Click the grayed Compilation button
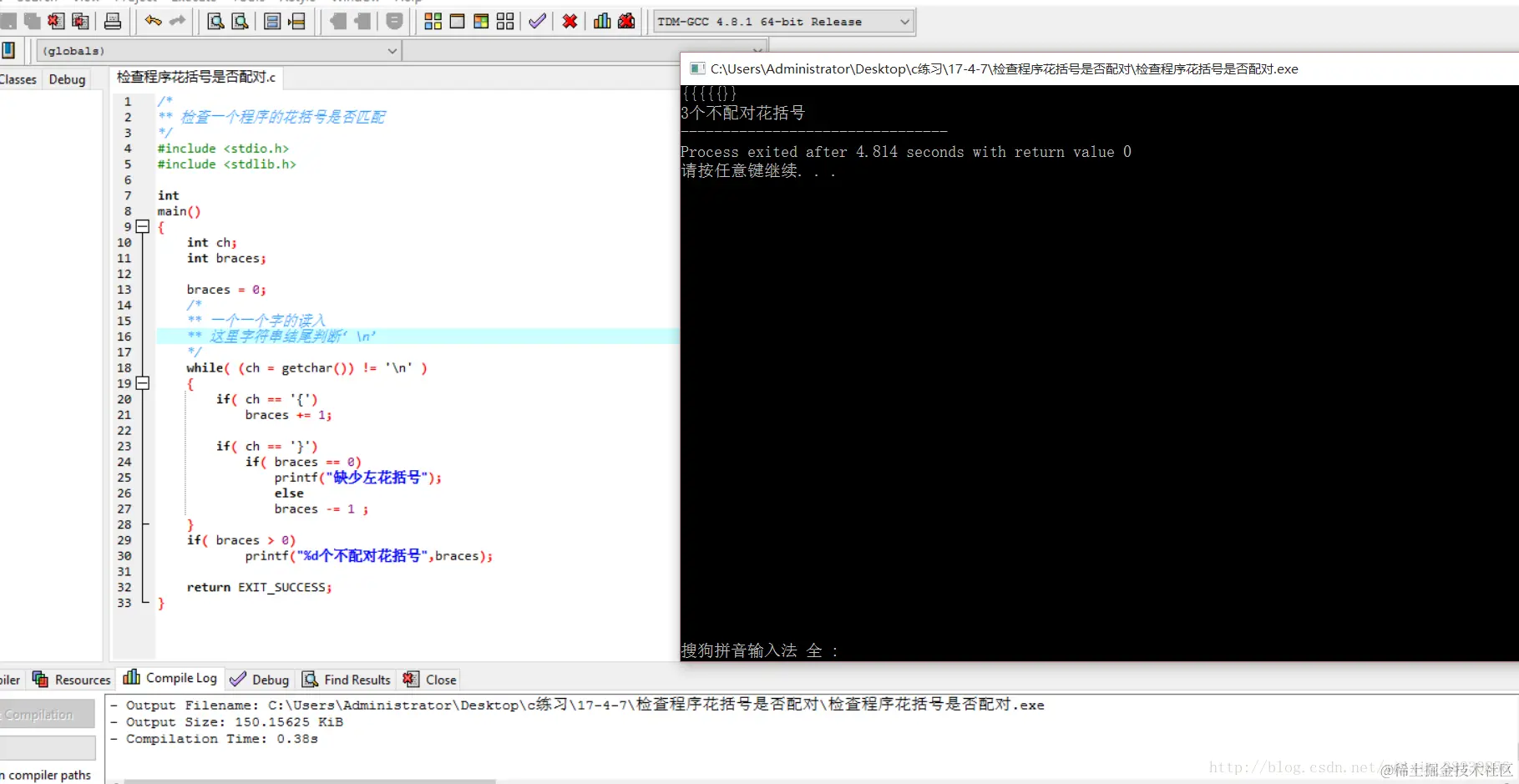The image size is (1519, 784). click(47, 715)
